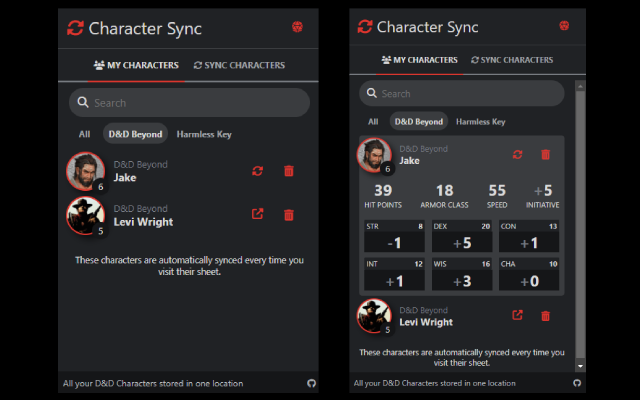Open the GitHub link in left panel footer

(311, 383)
